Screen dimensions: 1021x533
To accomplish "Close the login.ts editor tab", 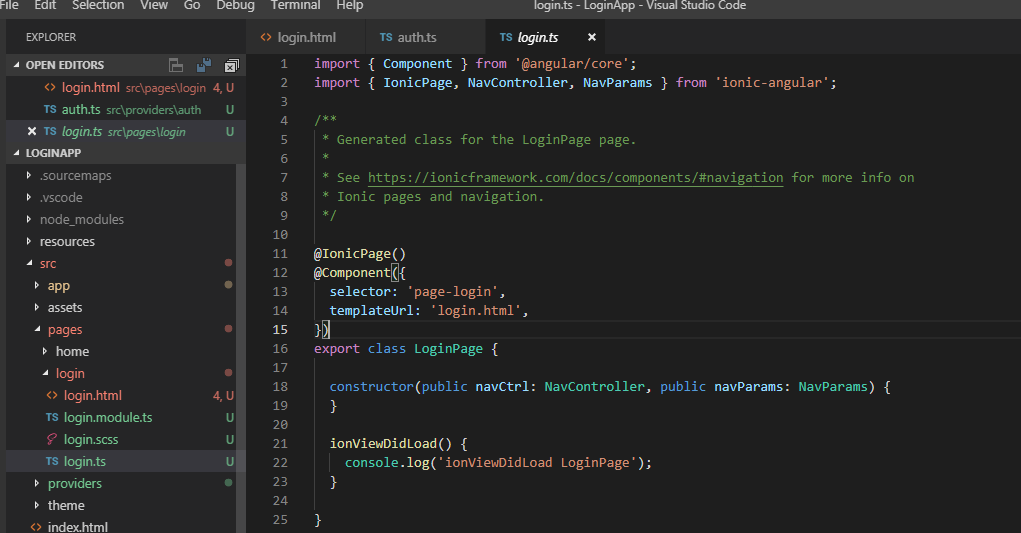I will tap(591, 38).
